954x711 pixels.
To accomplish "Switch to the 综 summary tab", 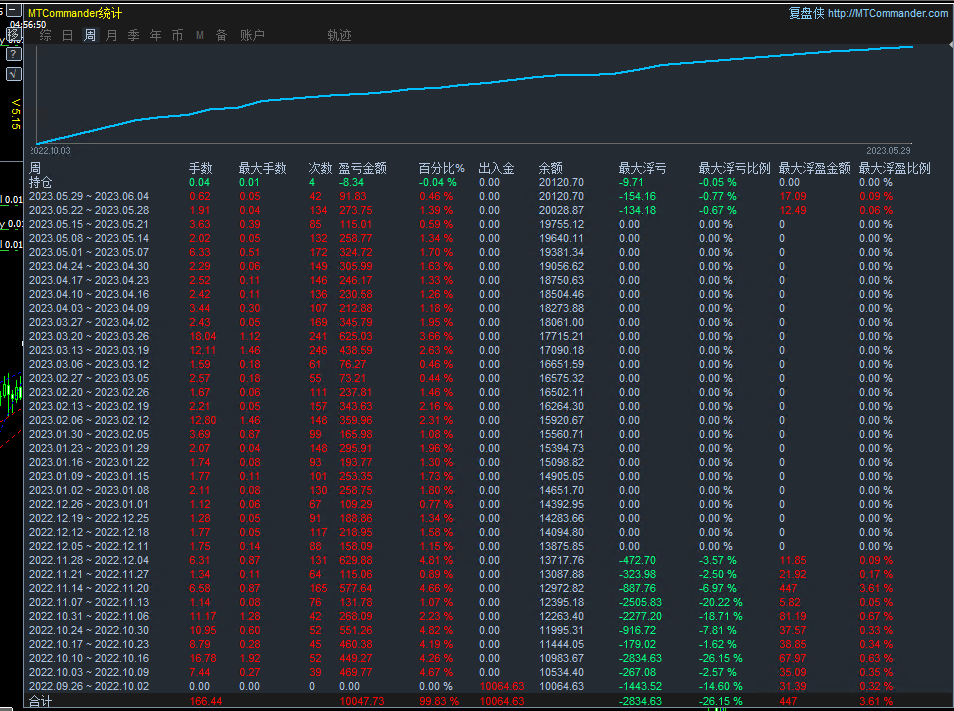I will [x=45, y=36].
